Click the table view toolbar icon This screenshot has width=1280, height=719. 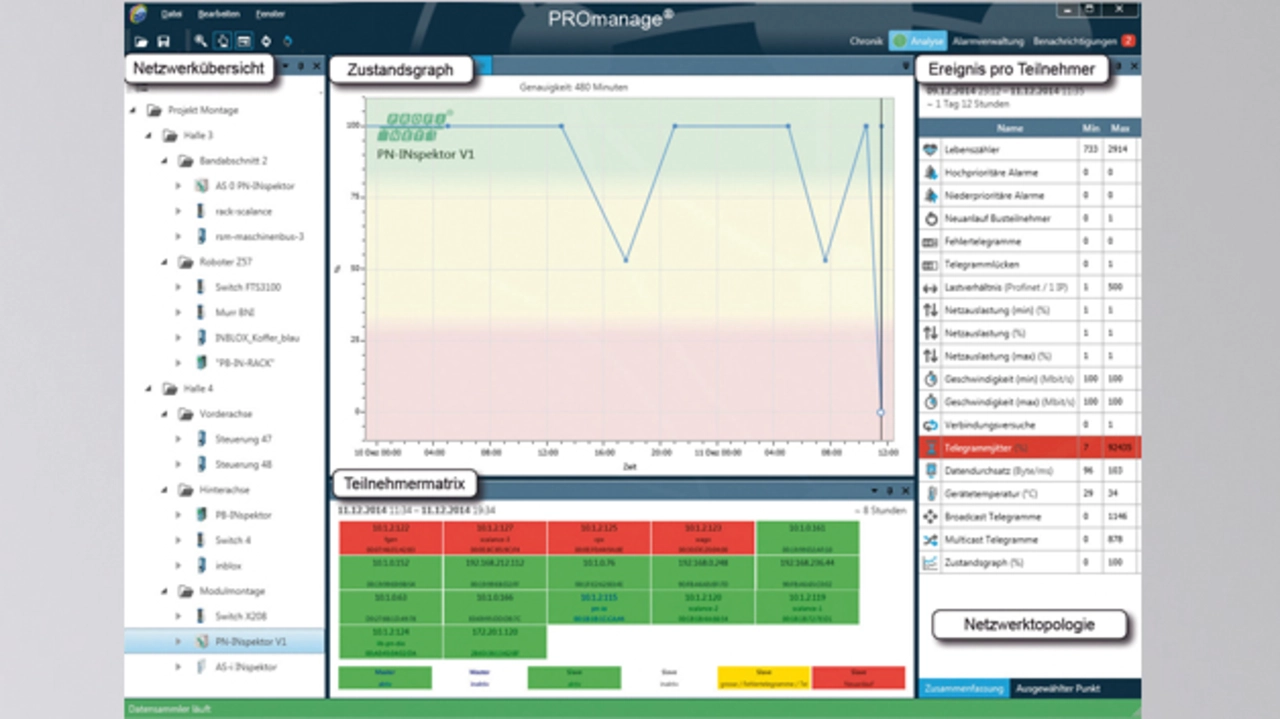pyautogui.click(x=244, y=41)
